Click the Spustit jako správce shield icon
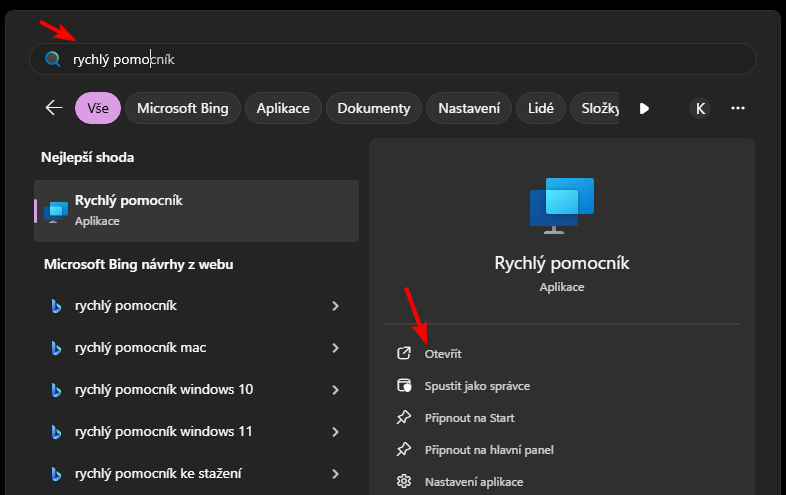Screen dimensions: 786x495 point(404,385)
